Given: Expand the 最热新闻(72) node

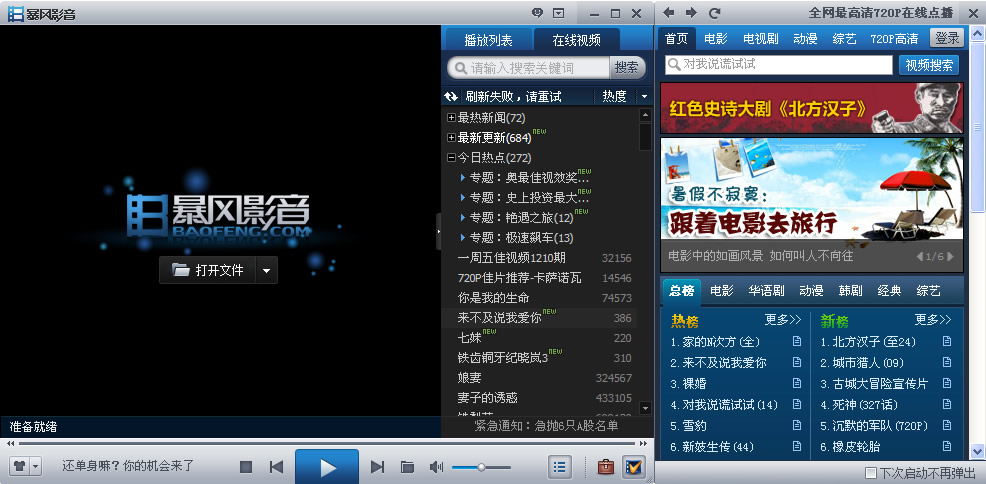Looking at the screenshot, I should pyautogui.click(x=451, y=118).
